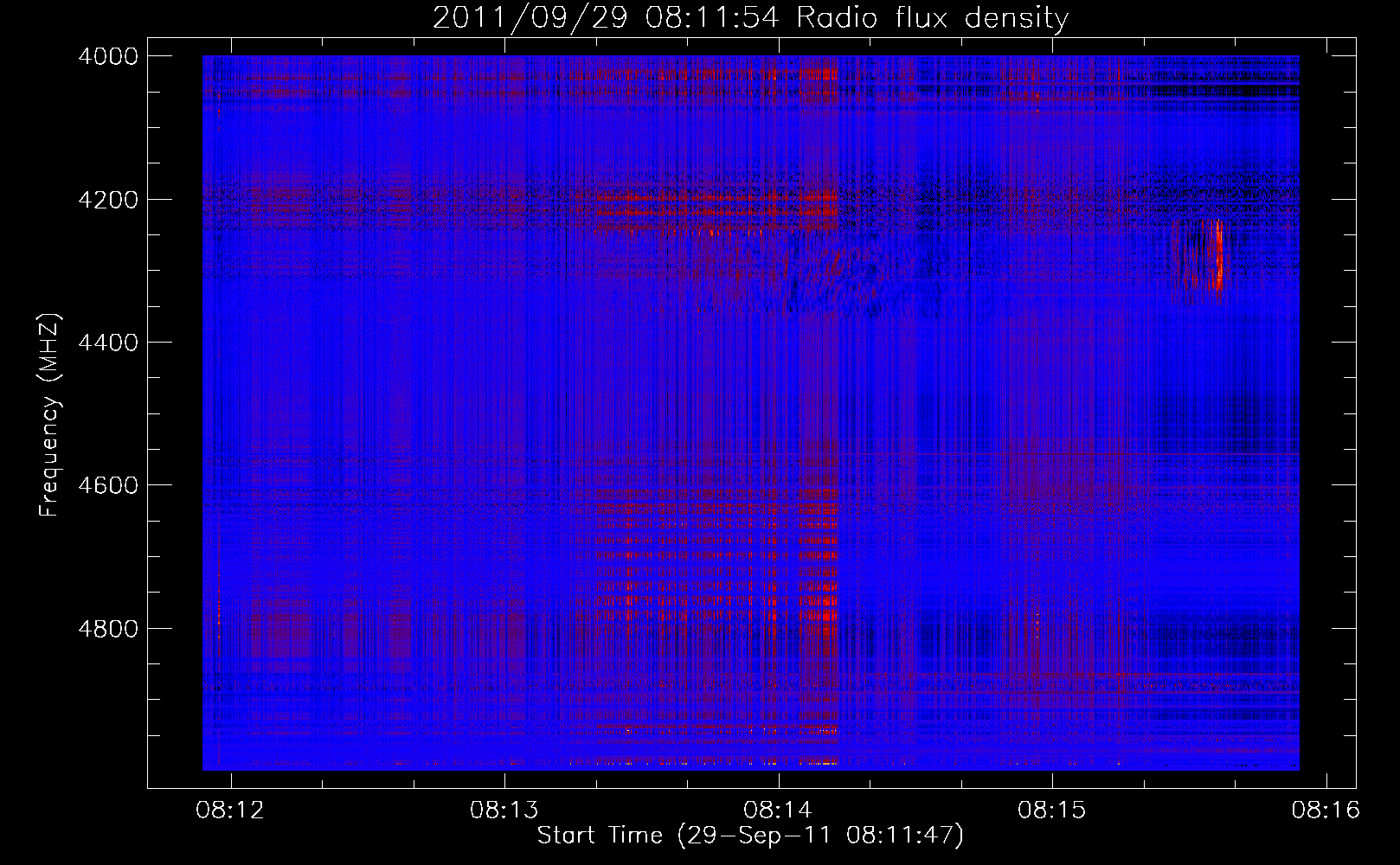Click the 4400 frequency tick label

pyautogui.click(x=108, y=343)
